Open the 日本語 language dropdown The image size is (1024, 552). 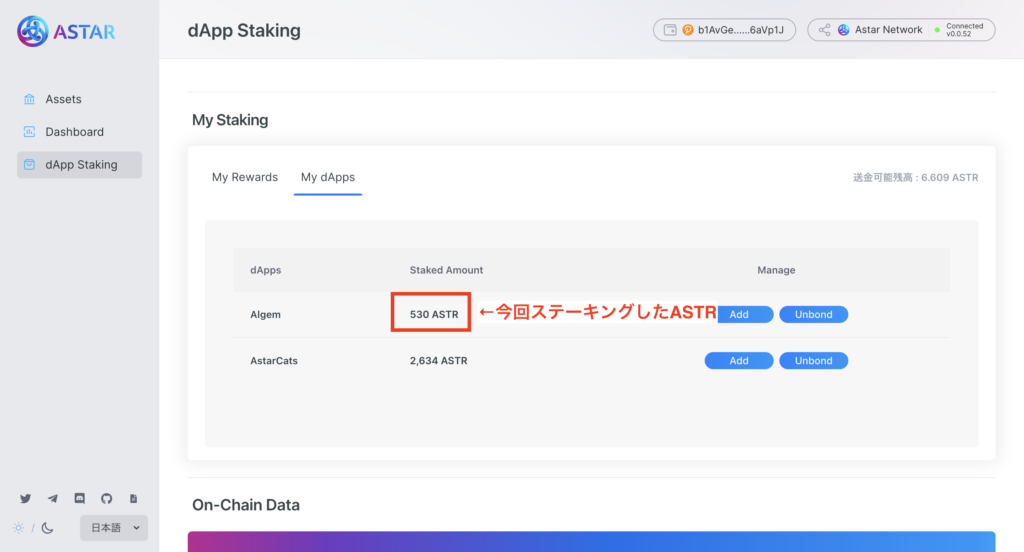pos(114,528)
